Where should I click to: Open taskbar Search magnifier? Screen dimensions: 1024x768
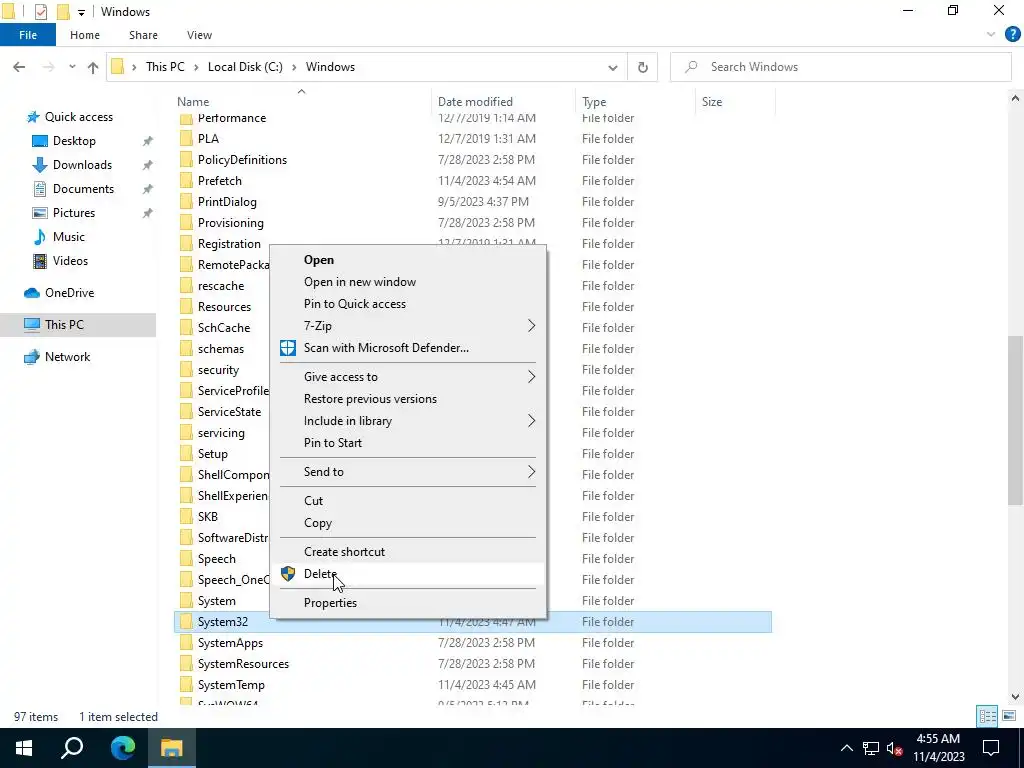tap(72, 748)
